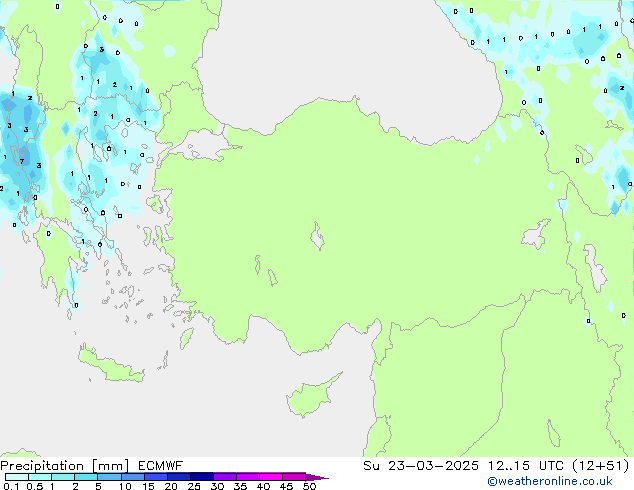Click the '20' legend scale label
This screenshot has height=490, width=634.
click(171, 486)
